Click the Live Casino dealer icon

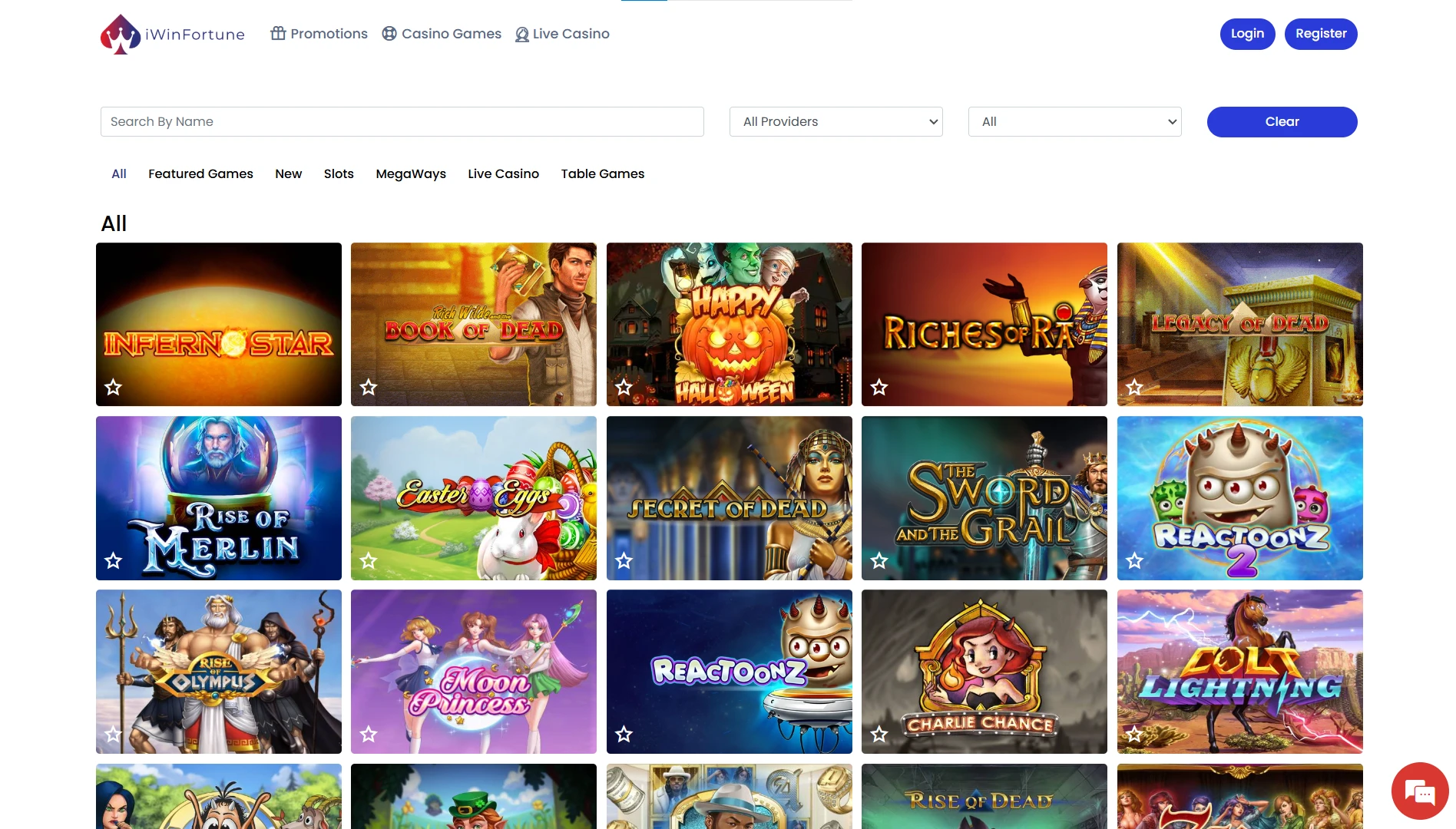522,35
